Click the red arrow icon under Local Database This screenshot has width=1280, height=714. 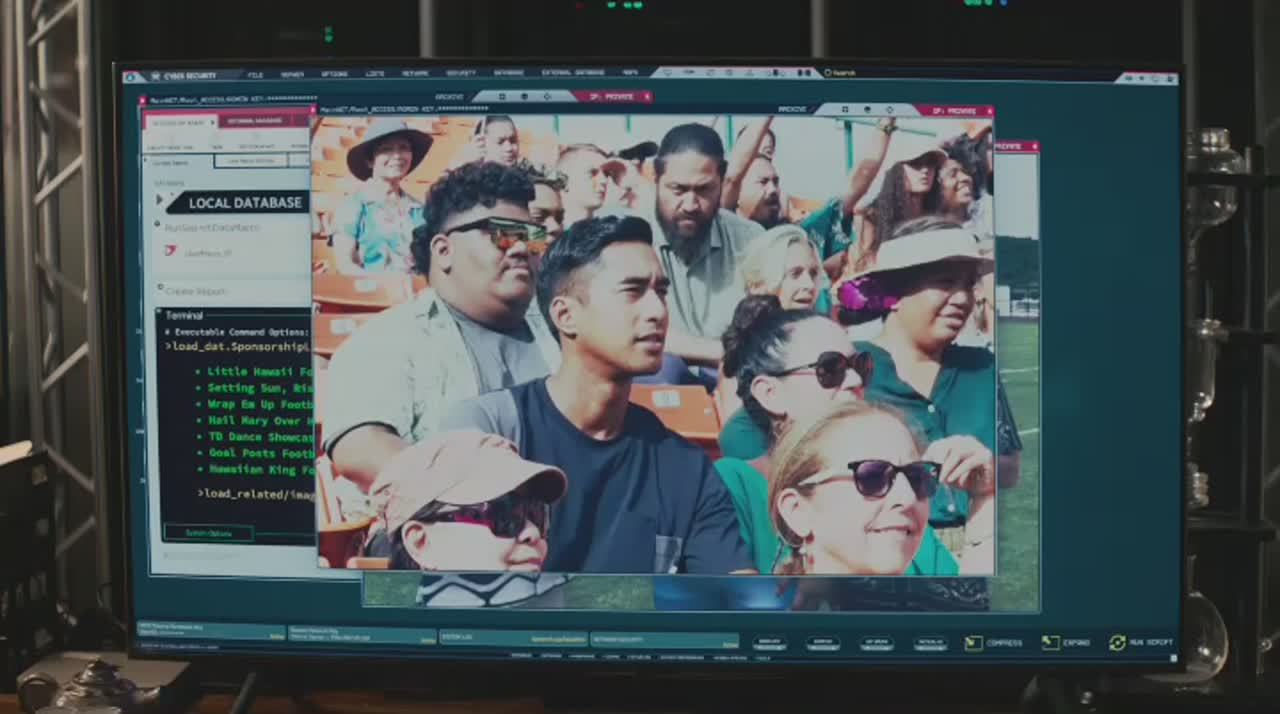pyautogui.click(x=170, y=251)
